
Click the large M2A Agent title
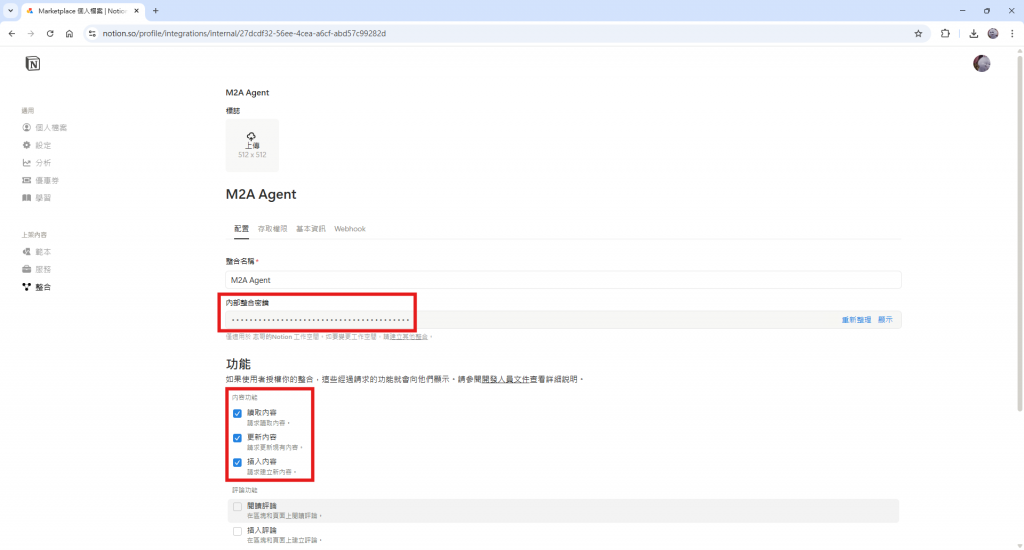pos(261,194)
